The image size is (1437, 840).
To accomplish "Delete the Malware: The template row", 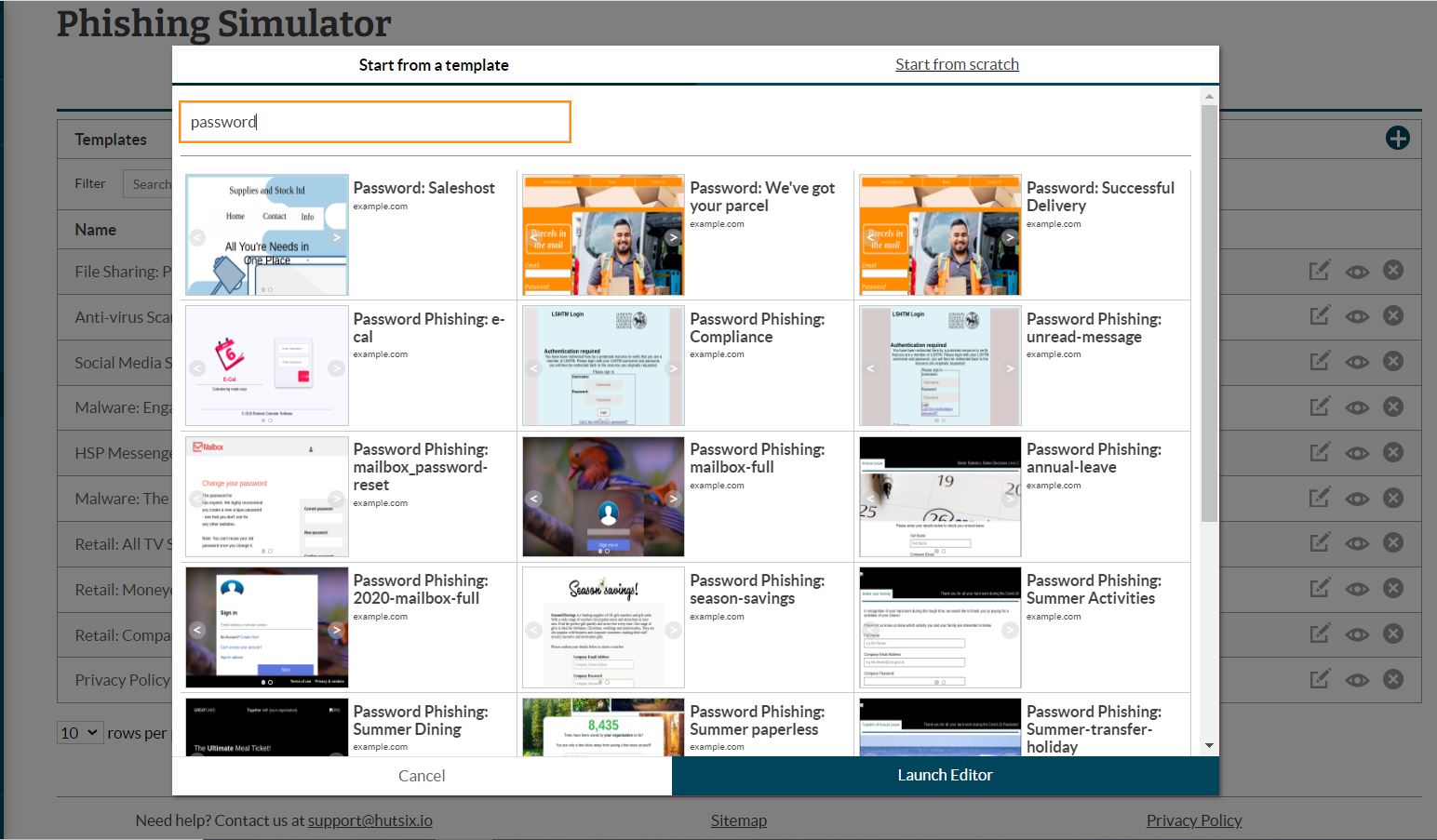I will click(1393, 498).
